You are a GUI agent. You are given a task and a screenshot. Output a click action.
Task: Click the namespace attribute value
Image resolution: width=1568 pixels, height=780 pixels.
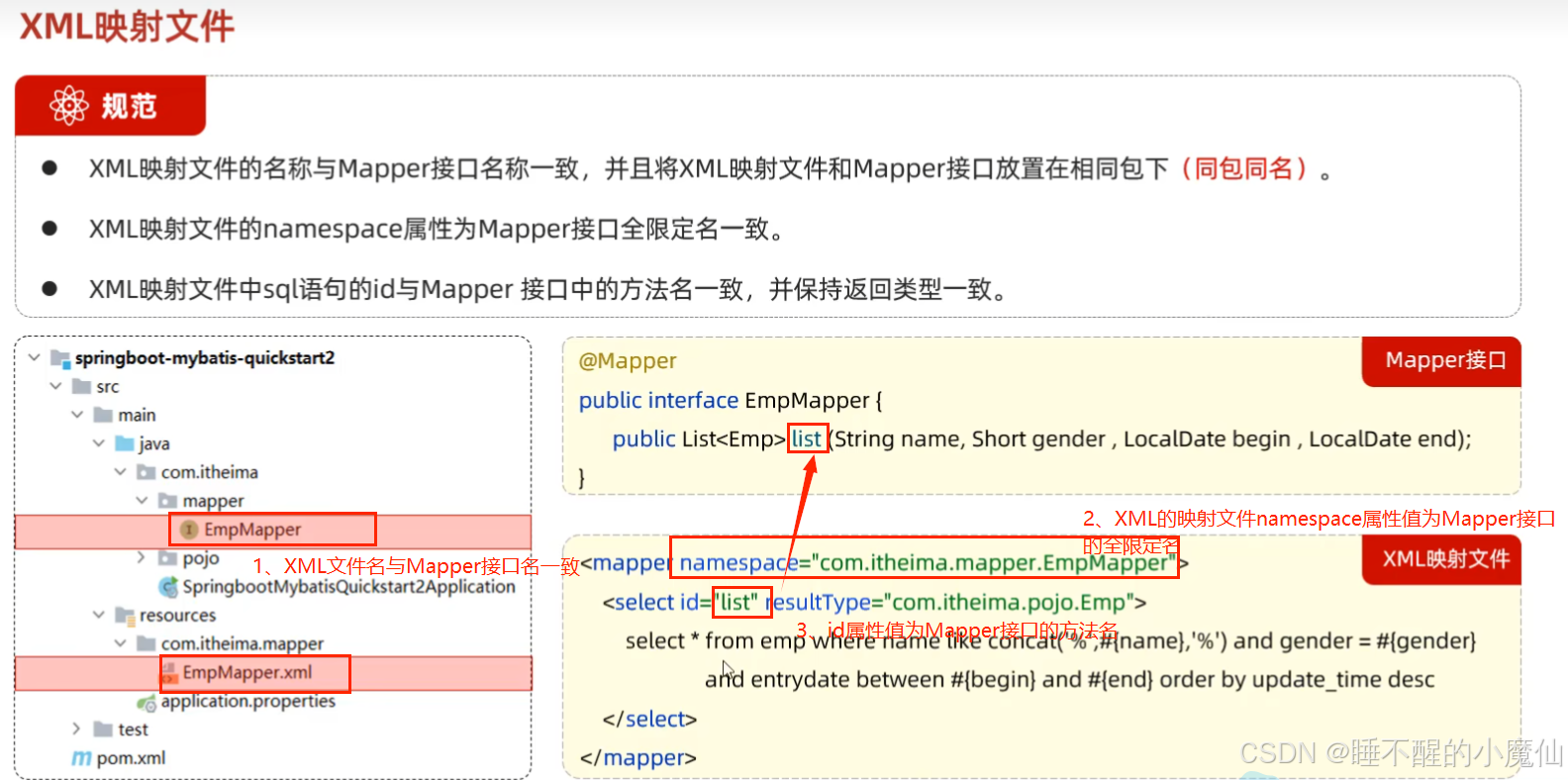[993, 563]
